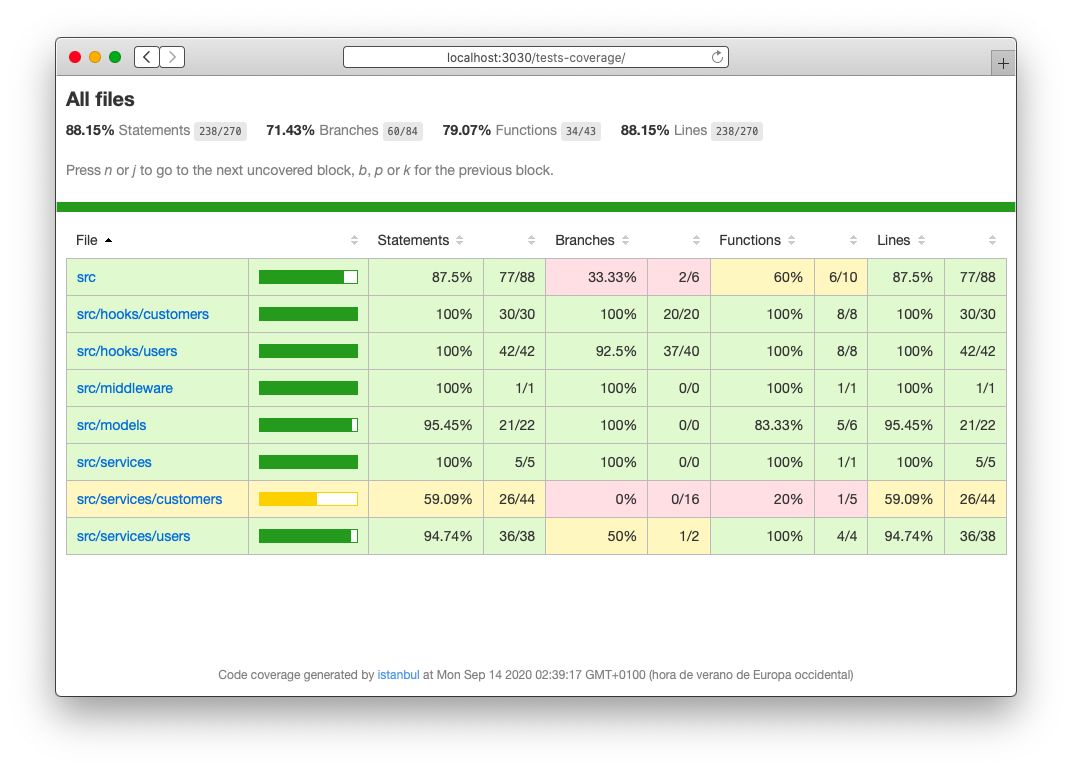Screen dimensions: 1072x770
Task: Open the src/middleware link
Action: click(x=124, y=388)
